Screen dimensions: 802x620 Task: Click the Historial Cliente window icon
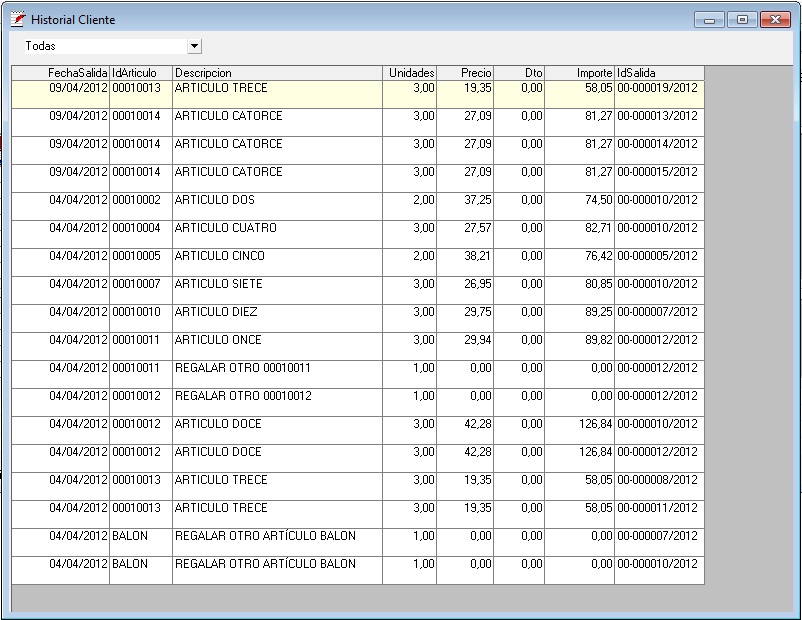(x=18, y=19)
